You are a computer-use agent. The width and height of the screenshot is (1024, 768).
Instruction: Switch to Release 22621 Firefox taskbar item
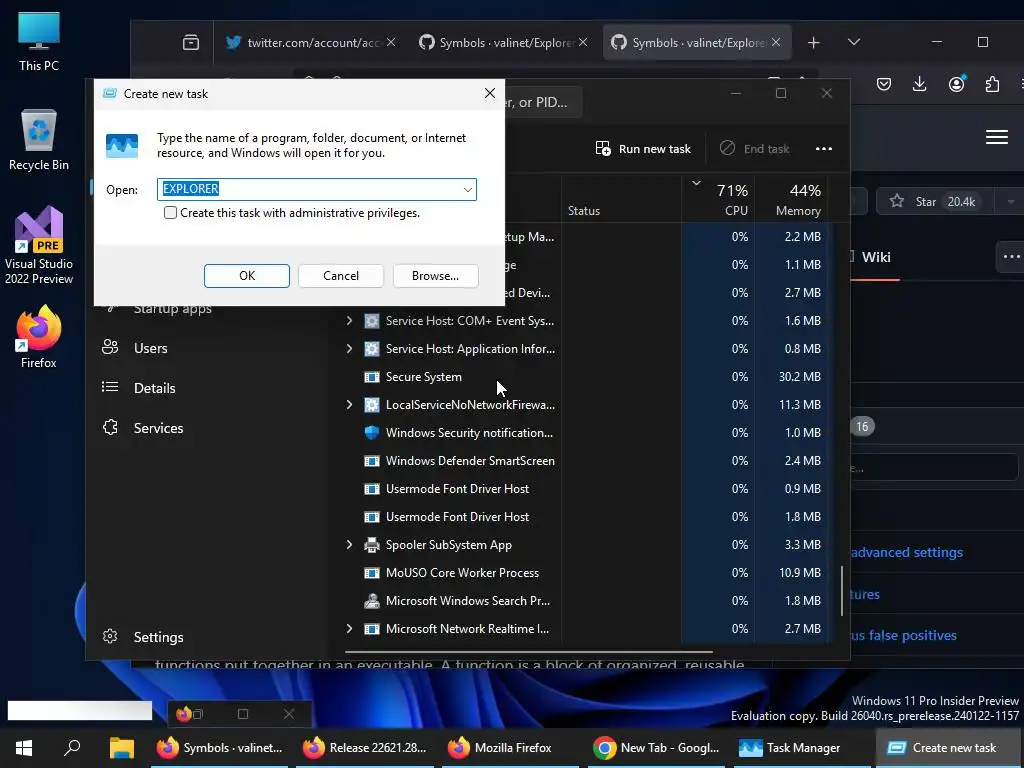pos(365,748)
